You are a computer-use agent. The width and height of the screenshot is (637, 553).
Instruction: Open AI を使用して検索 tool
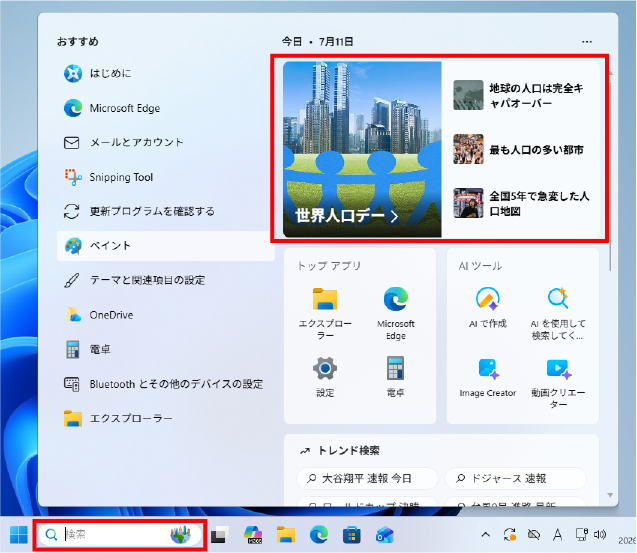tap(558, 313)
